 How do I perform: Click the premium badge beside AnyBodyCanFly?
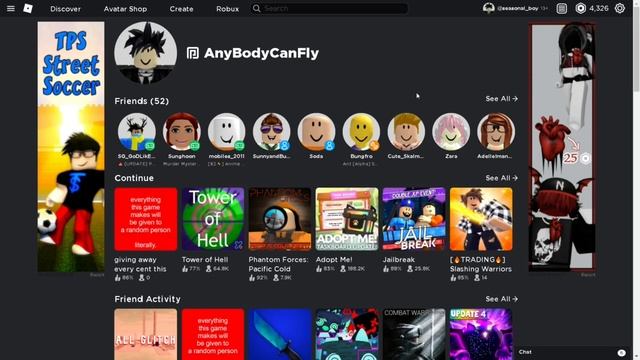tap(193, 53)
